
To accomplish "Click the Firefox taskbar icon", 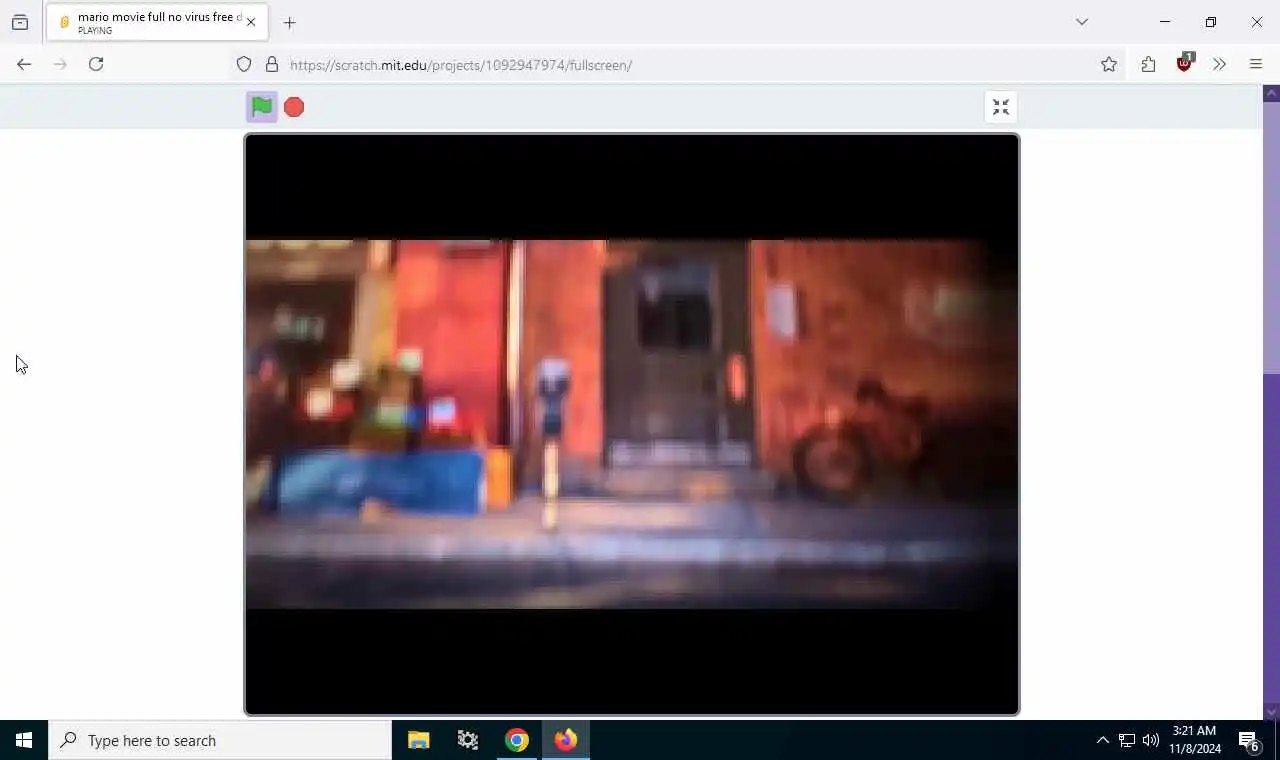I will pos(566,740).
